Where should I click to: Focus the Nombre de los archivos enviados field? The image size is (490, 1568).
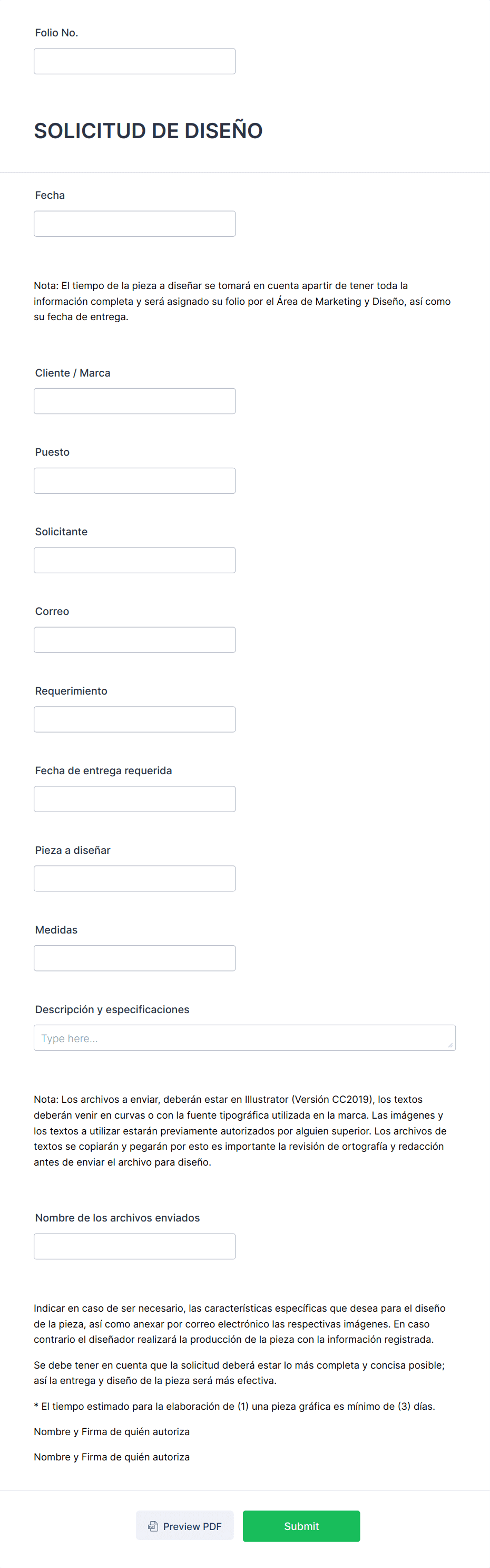[134, 1246]
